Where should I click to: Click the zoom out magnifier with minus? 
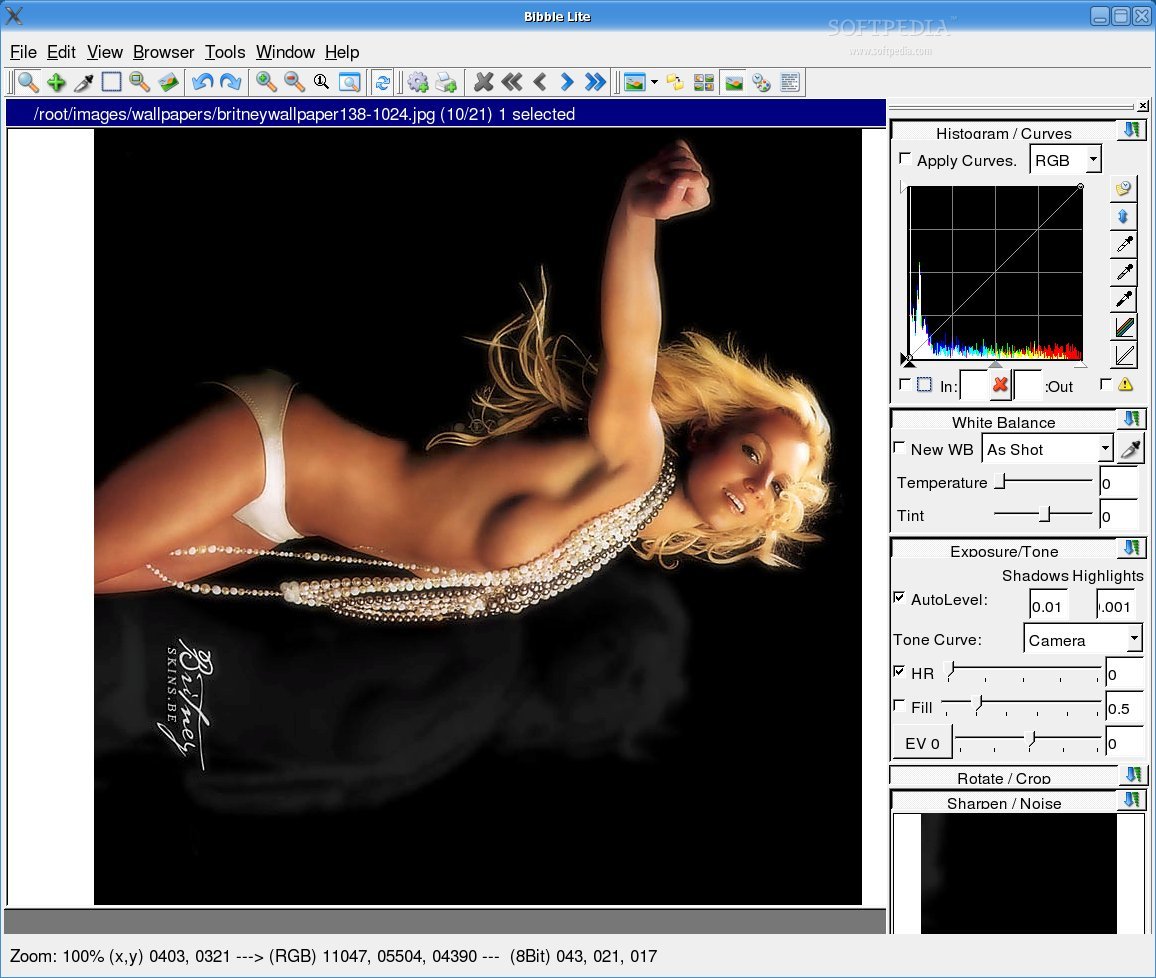[293, 82]
